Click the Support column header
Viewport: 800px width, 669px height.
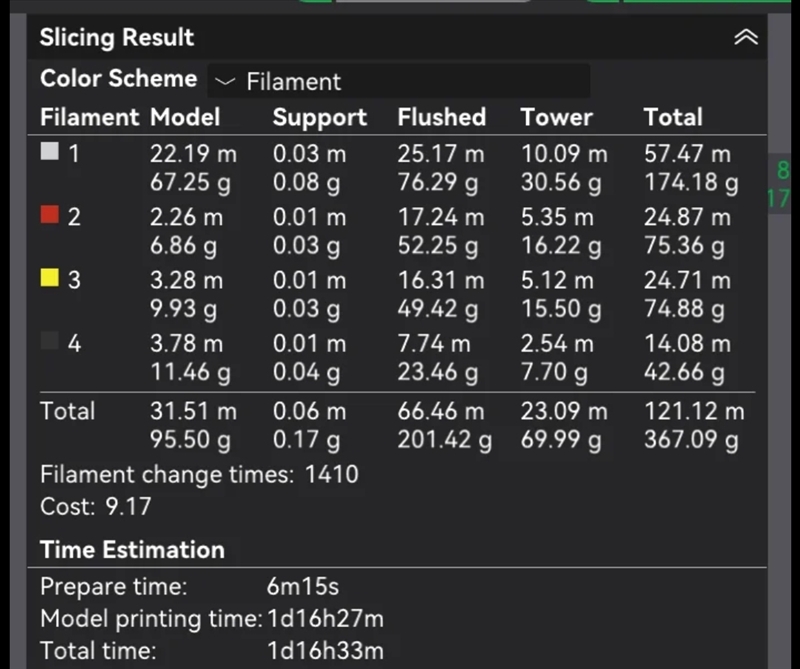[320, 117]
